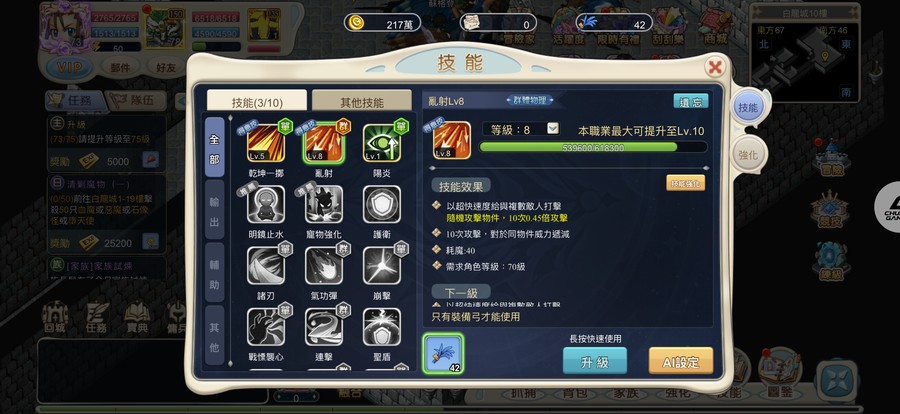Switch to the 其他技能 tab
The width and height of the screenshot is (900, 414).
(x=362, y=101)
